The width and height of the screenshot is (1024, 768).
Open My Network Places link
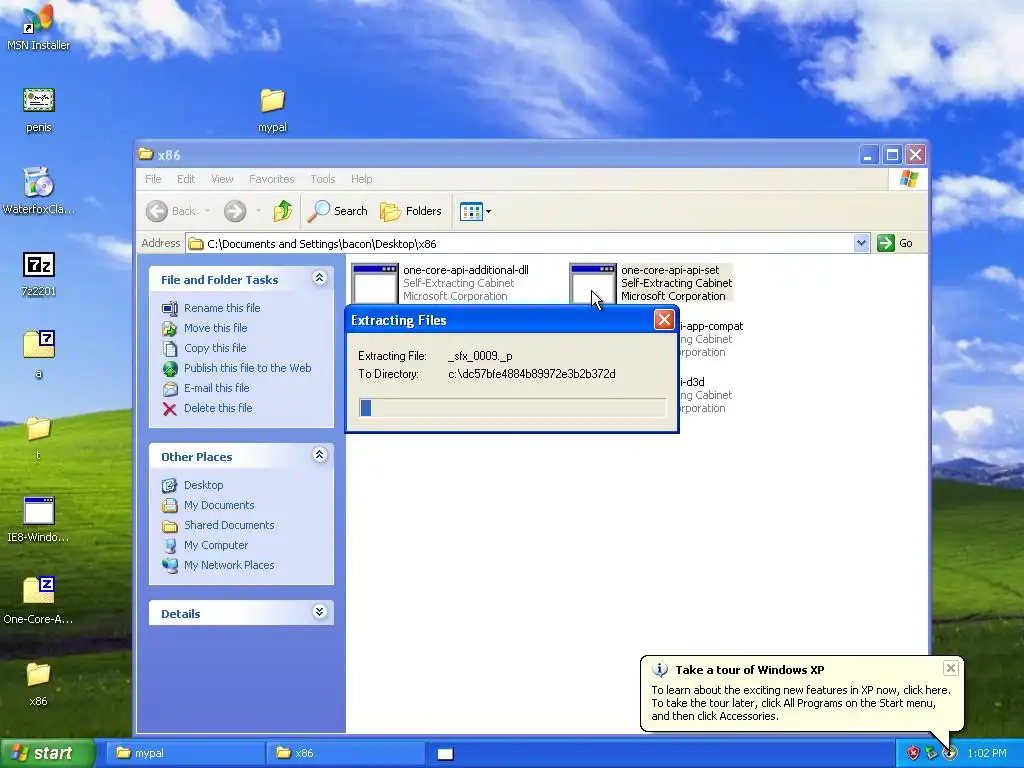click(218, 566)
